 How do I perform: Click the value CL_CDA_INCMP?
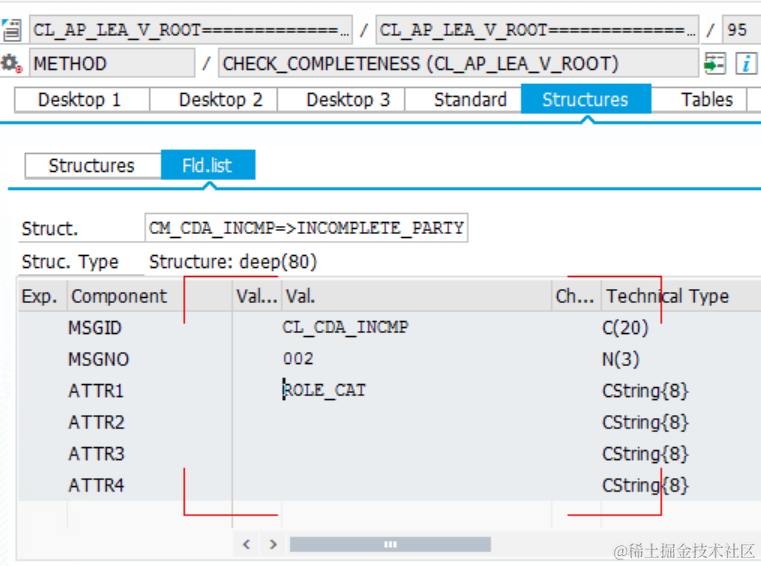click(x=345, y=327)
